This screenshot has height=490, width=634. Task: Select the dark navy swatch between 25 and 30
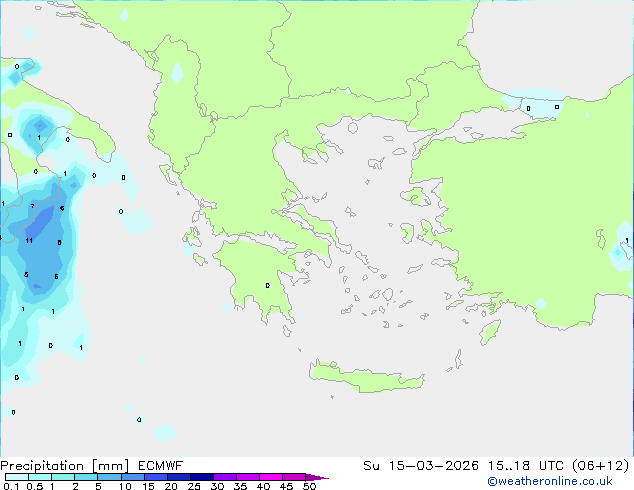point(202,477)
